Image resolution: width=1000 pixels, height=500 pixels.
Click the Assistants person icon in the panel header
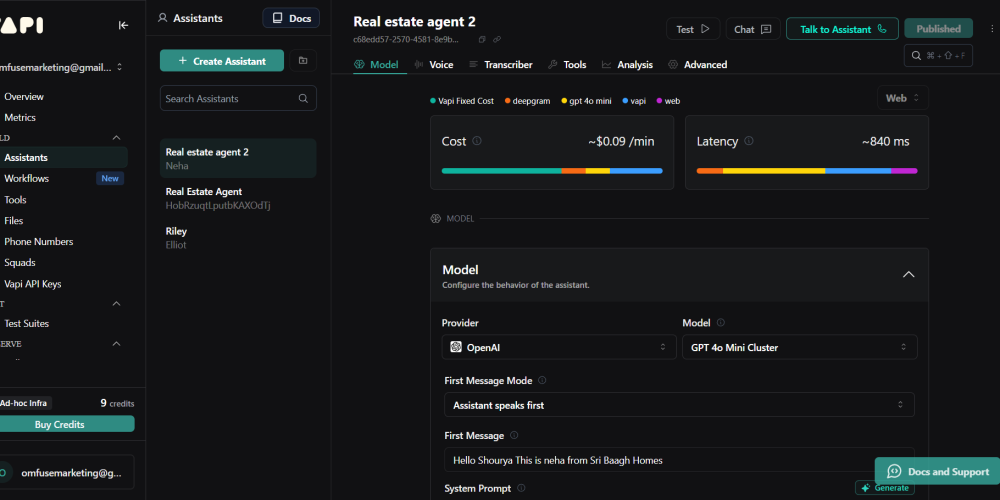[x=163, y=18]
